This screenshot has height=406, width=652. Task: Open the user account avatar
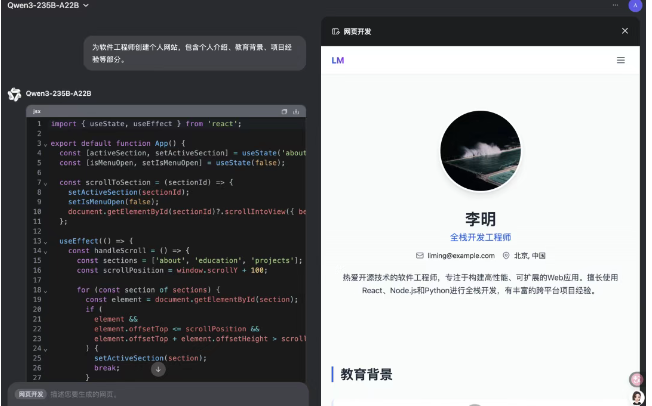click(635, 5)
